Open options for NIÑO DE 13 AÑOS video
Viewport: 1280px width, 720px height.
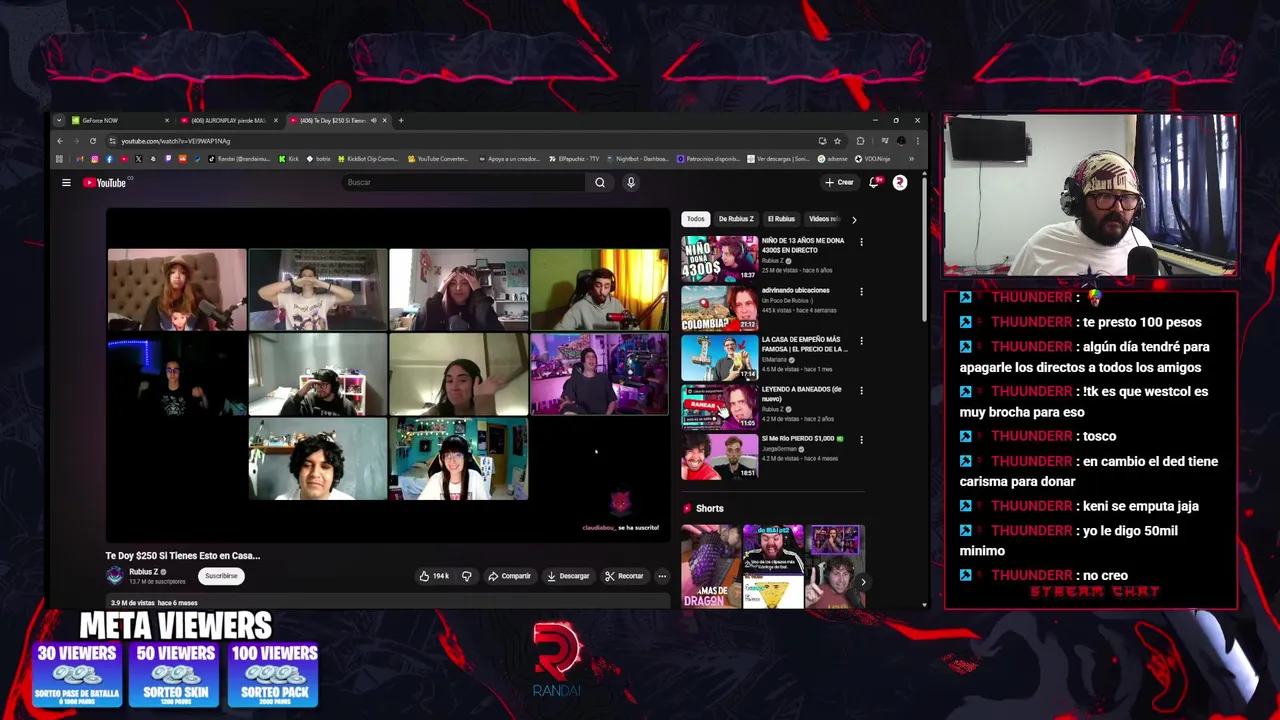(x=861, y=241)
